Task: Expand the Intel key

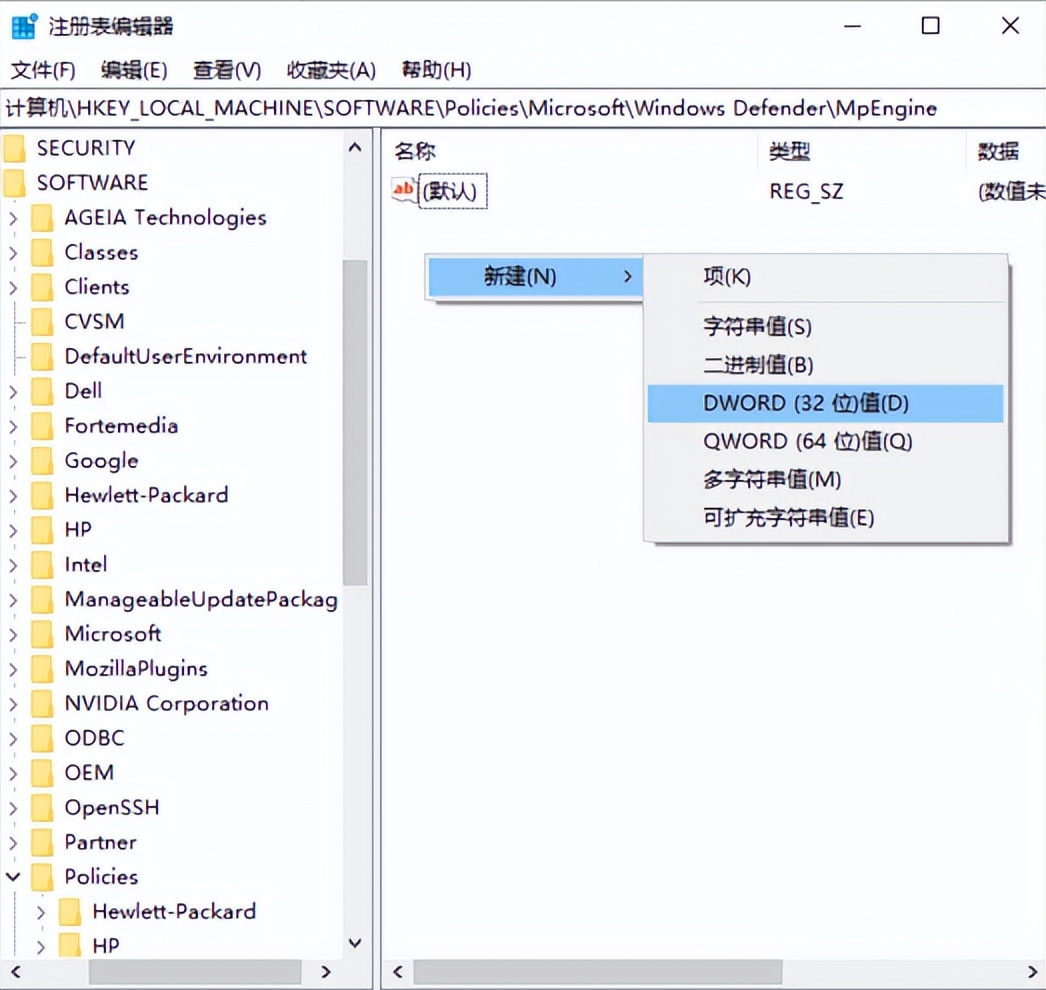Action: [13, 564]
